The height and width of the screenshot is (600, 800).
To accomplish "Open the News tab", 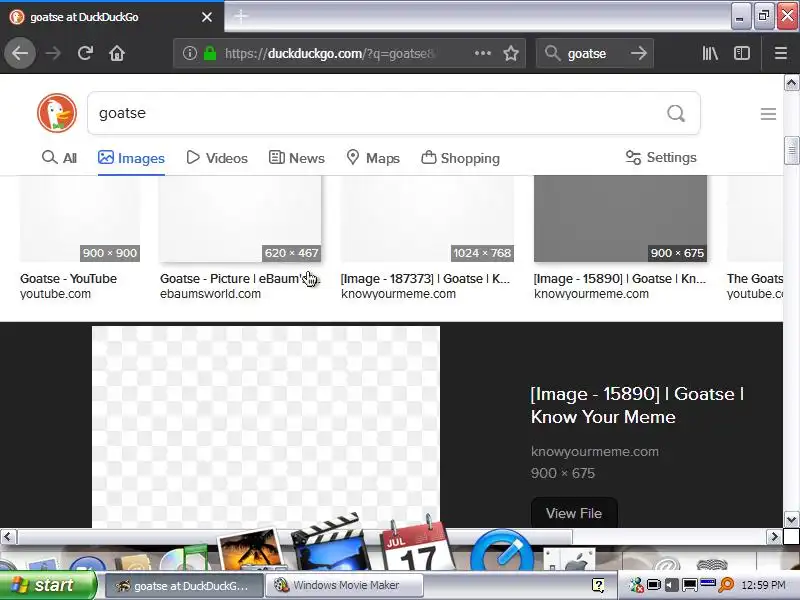I will (296, 158).
